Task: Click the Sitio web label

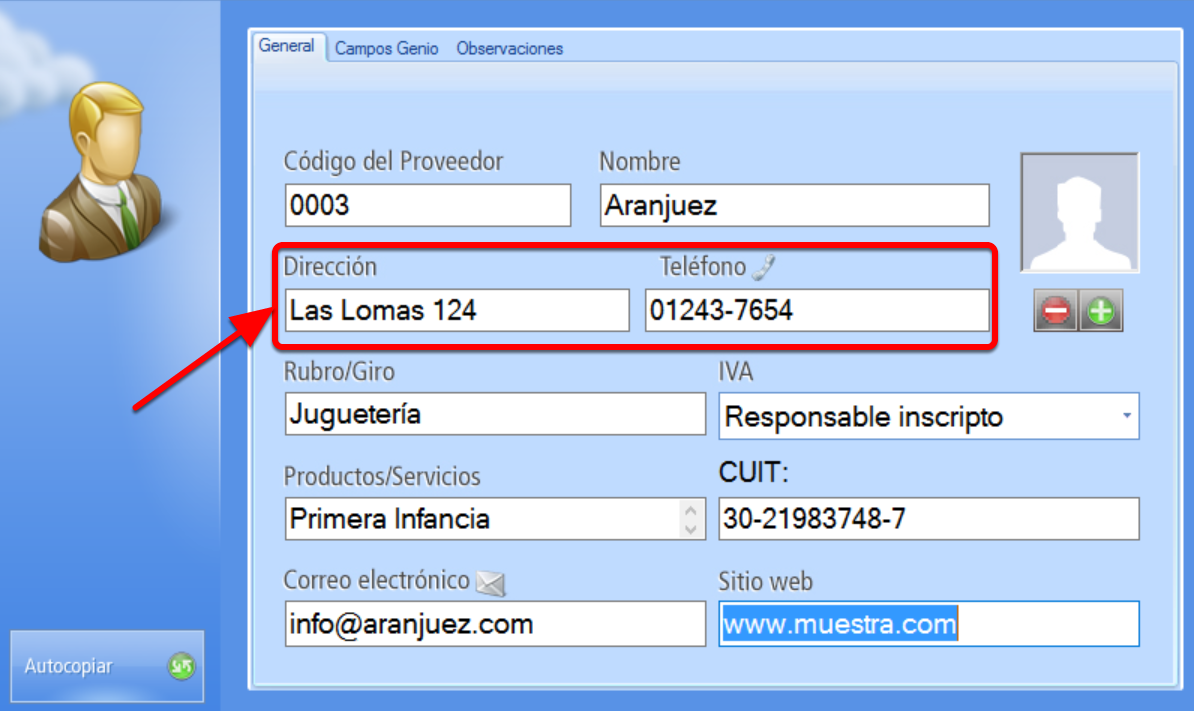Action: pyautogui.click(x=765, y=582)
